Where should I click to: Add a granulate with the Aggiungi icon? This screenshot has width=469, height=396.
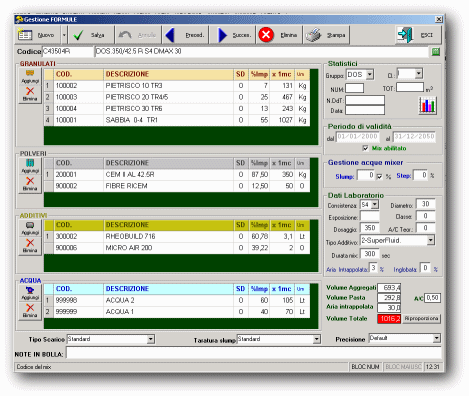point(30,76)
